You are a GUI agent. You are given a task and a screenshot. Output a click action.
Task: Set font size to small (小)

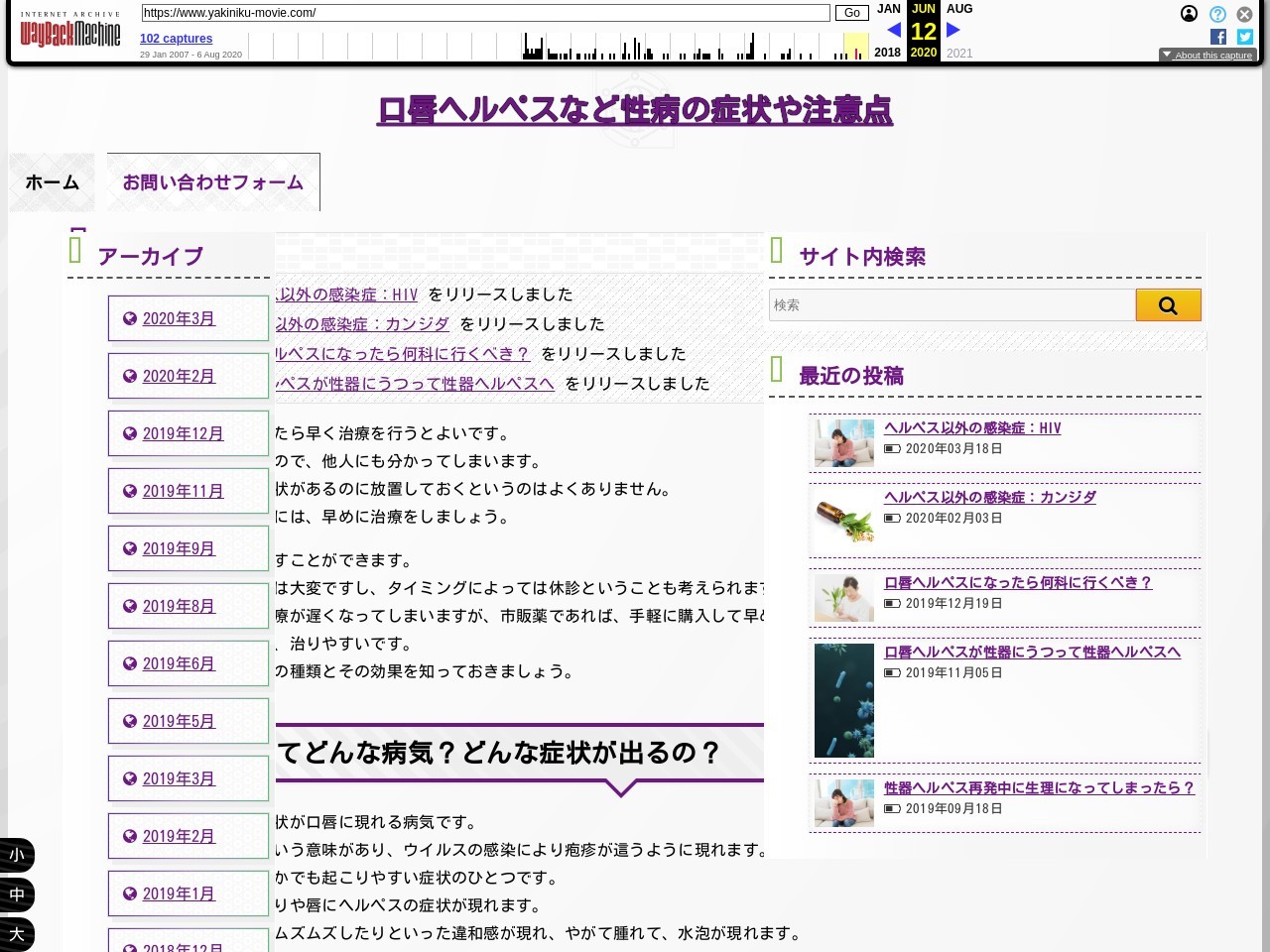point(17,855)
